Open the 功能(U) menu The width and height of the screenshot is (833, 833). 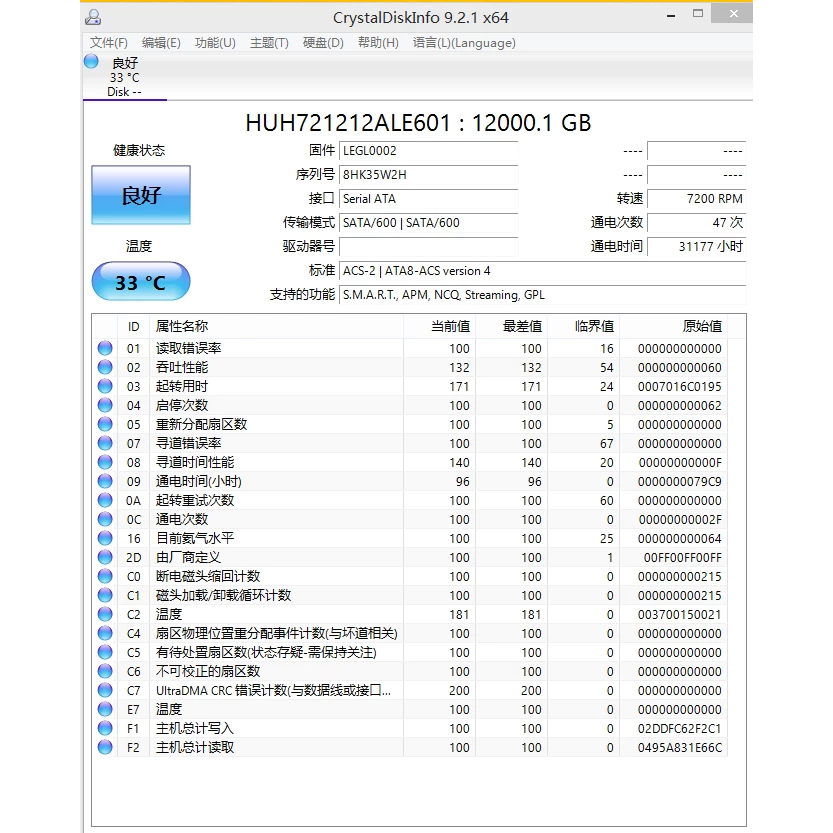click(215, 42)
